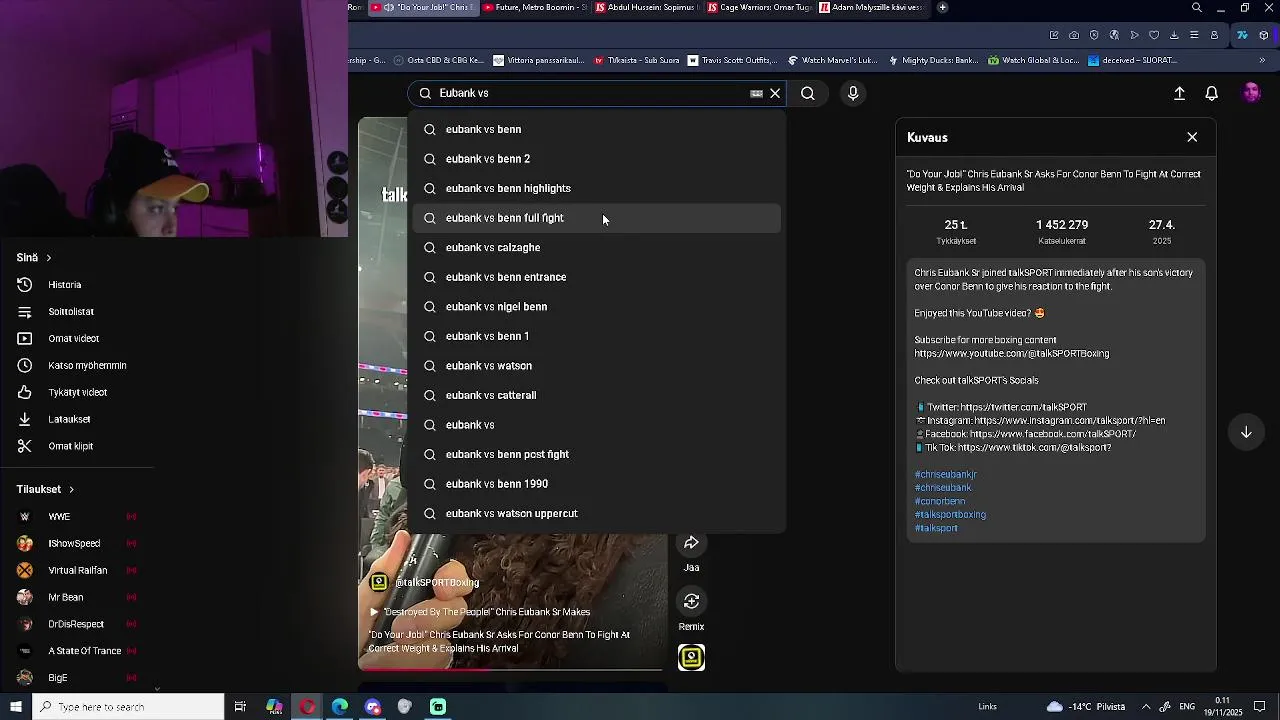Image resolution: width=1280 pixels, height=720 pixels.
Task: Expand hidden system tray icons chevron
Action: coord(1146,707)
